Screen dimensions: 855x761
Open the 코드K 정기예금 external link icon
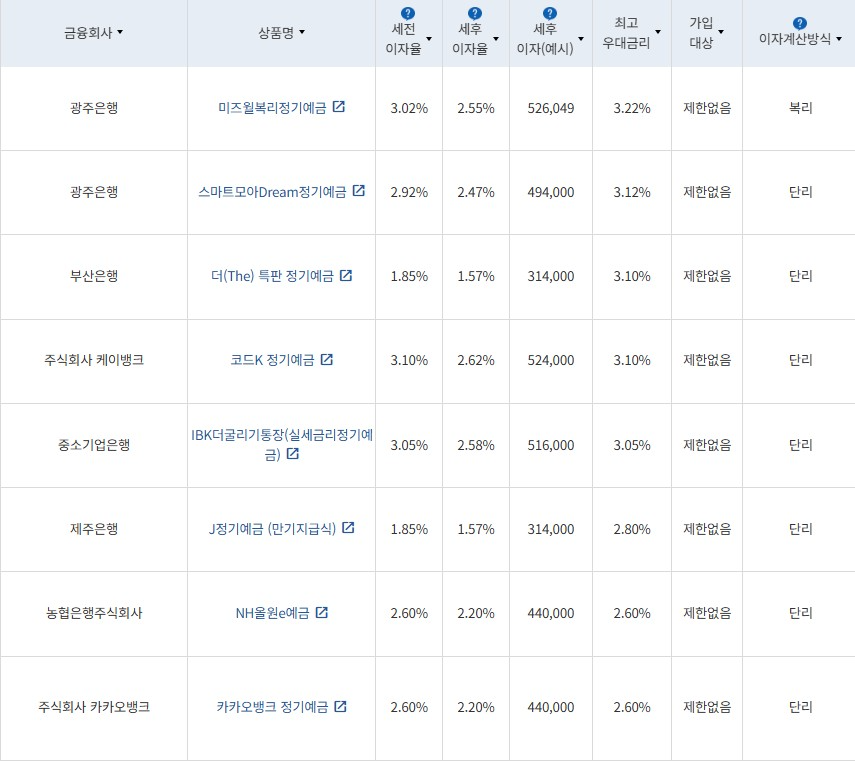click(326, 360)
